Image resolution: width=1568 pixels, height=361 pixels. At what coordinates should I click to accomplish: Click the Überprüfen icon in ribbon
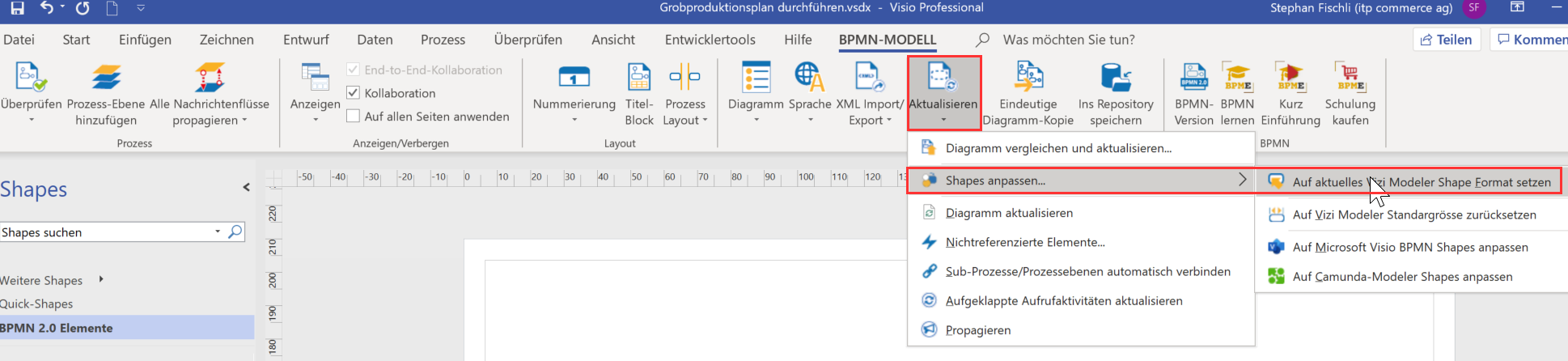point(31,77)
